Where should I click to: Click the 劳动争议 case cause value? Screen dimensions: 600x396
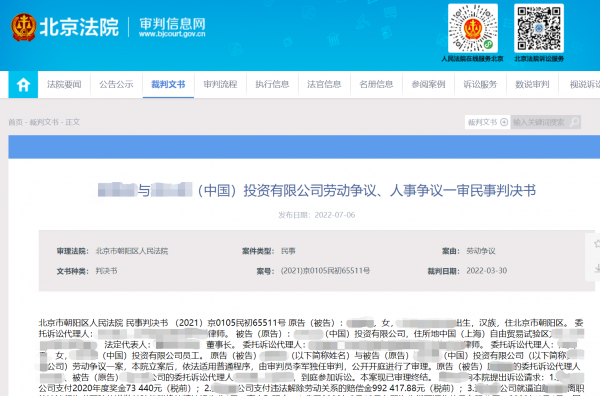[481, 251]
